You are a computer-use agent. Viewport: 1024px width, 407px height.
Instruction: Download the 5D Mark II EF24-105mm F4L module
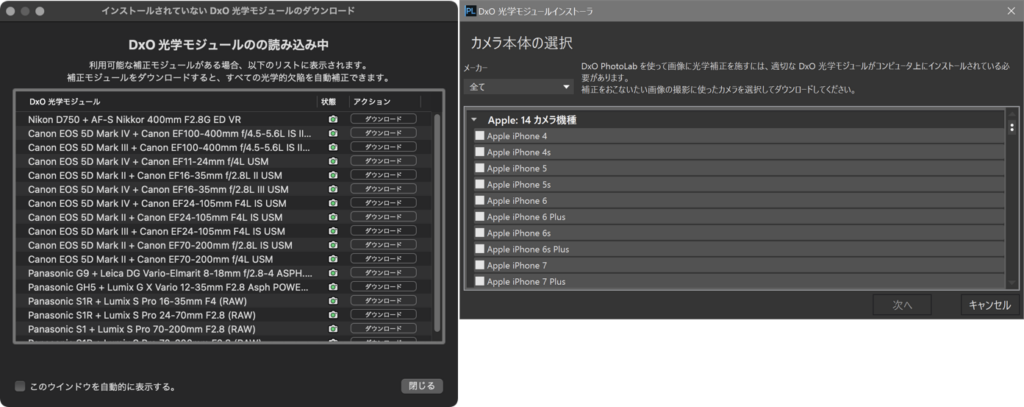pyautogui.click(x=383, y=217)
